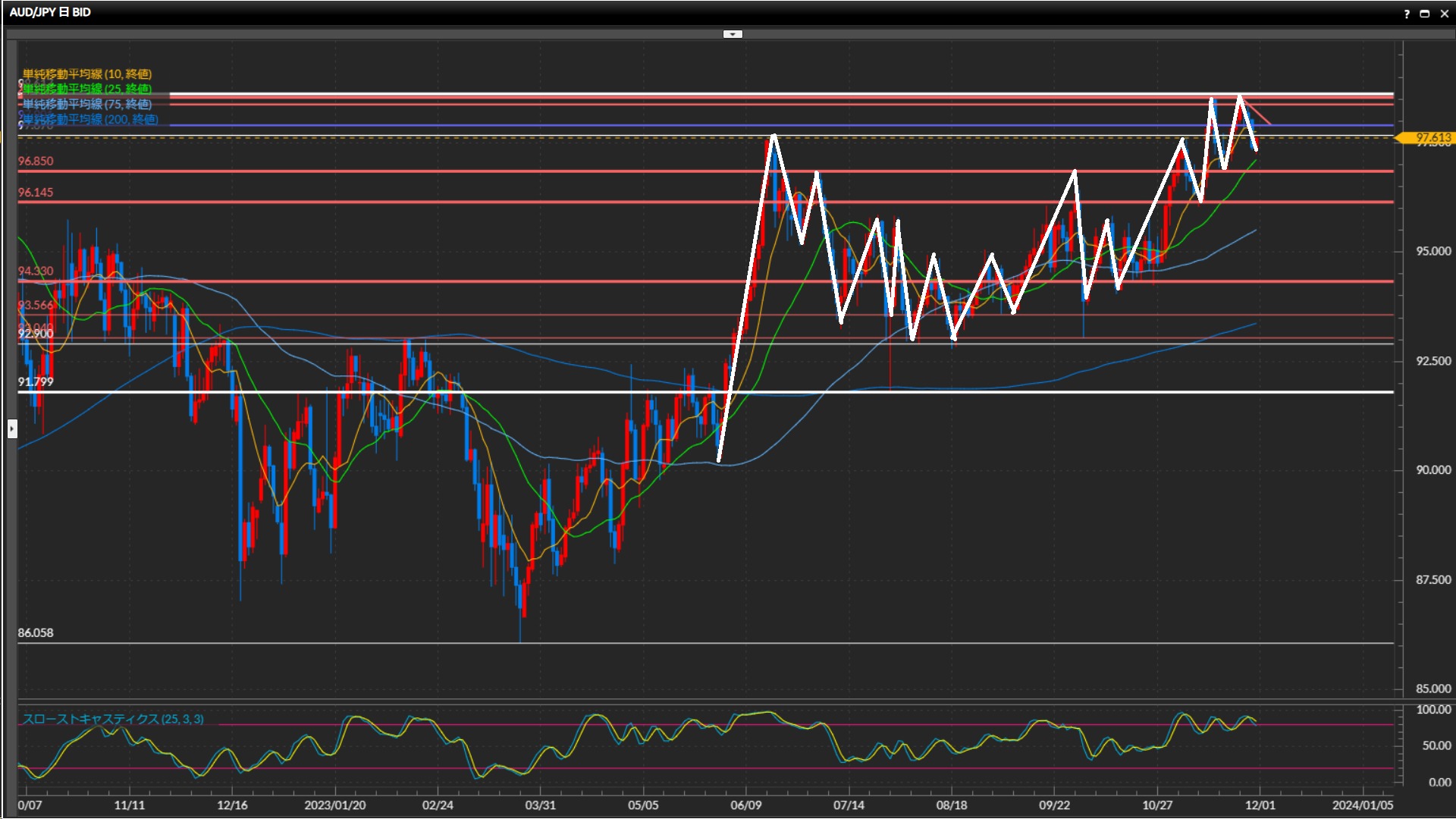
Task: Select the 86.058 horizontal line label
Action: pyautogui.click(x=36, y=632)
